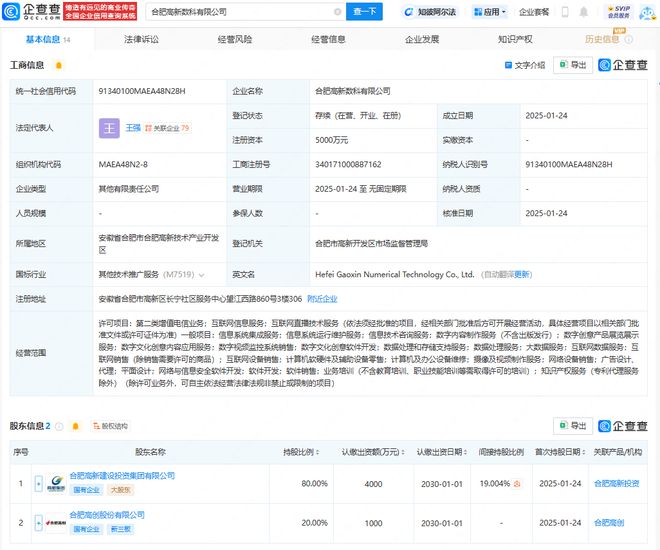Click the 国有企业 tag under 合肥高新建设投资集团

(86, 490)
